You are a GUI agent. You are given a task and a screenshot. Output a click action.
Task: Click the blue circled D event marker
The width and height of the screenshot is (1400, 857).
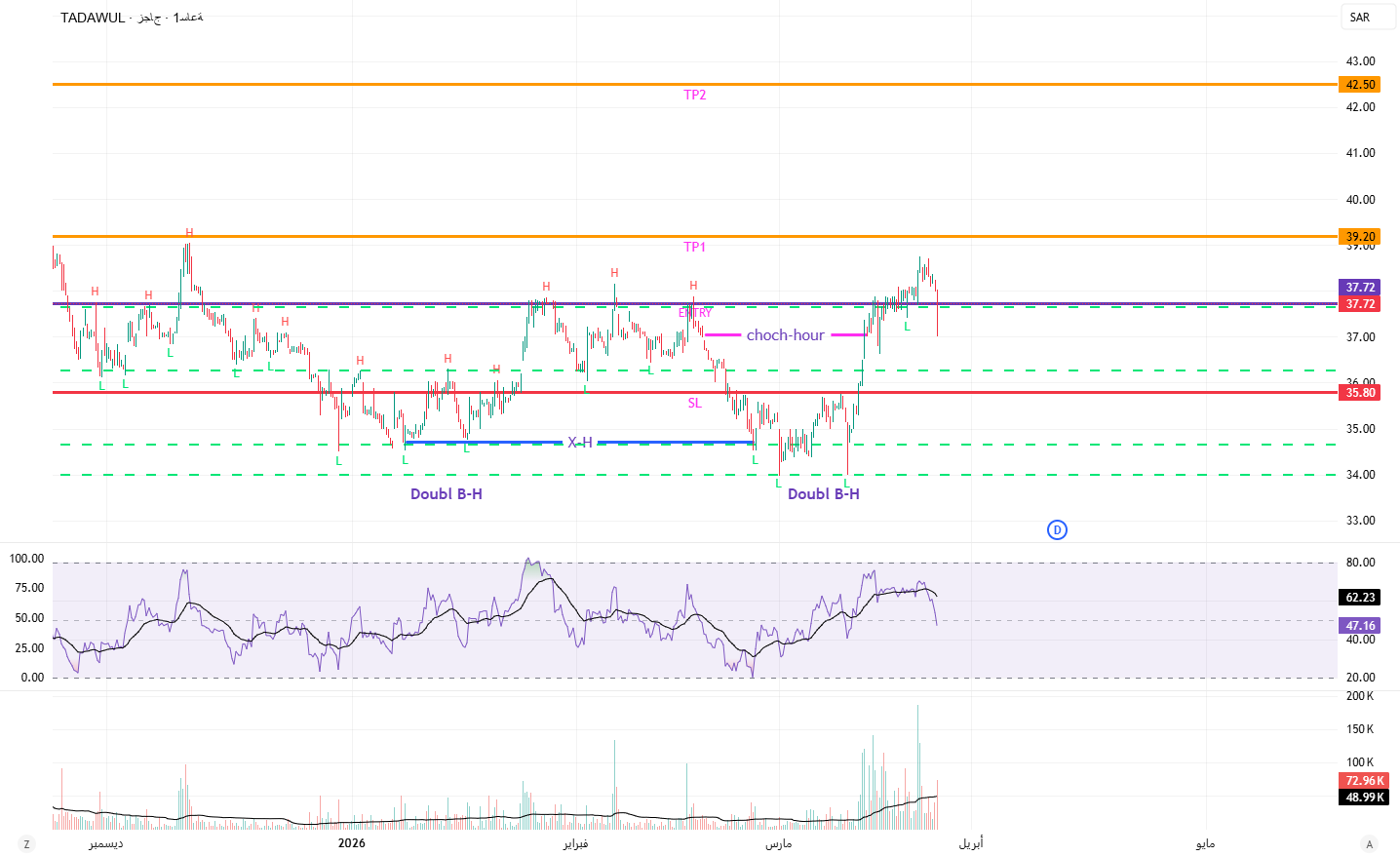coord(1057,530)
